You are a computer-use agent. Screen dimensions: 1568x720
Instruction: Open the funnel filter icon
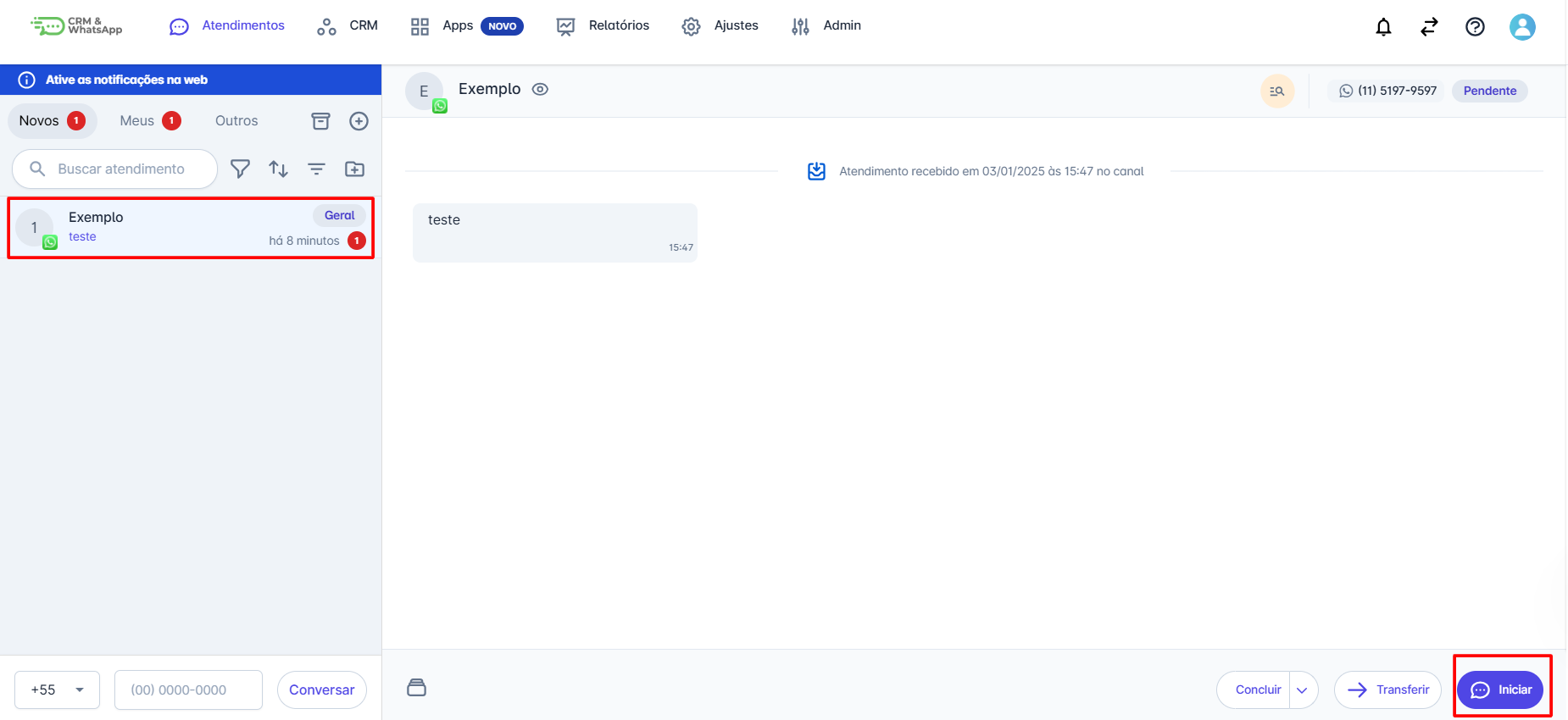[240, 169]
